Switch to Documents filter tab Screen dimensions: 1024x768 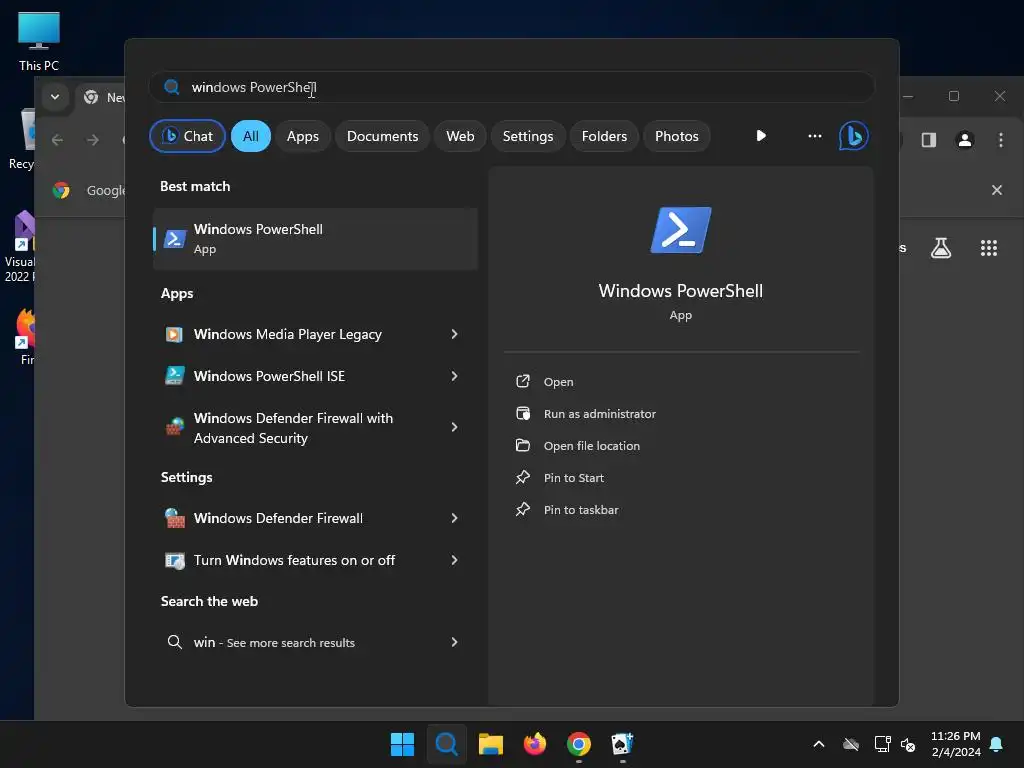point(382,136)
